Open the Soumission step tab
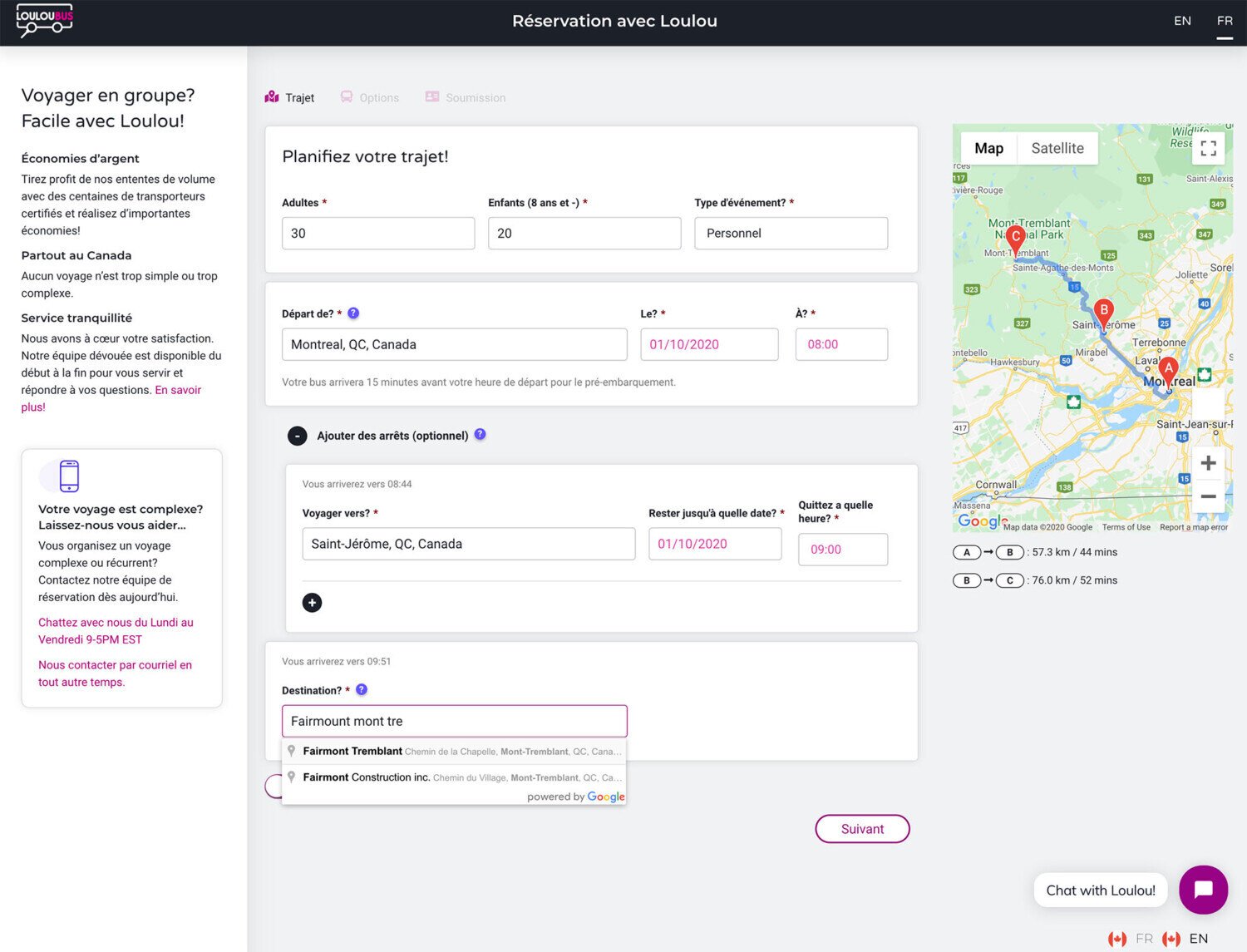The width and height of the screenshot is (1247, 952). coord(465,97)
